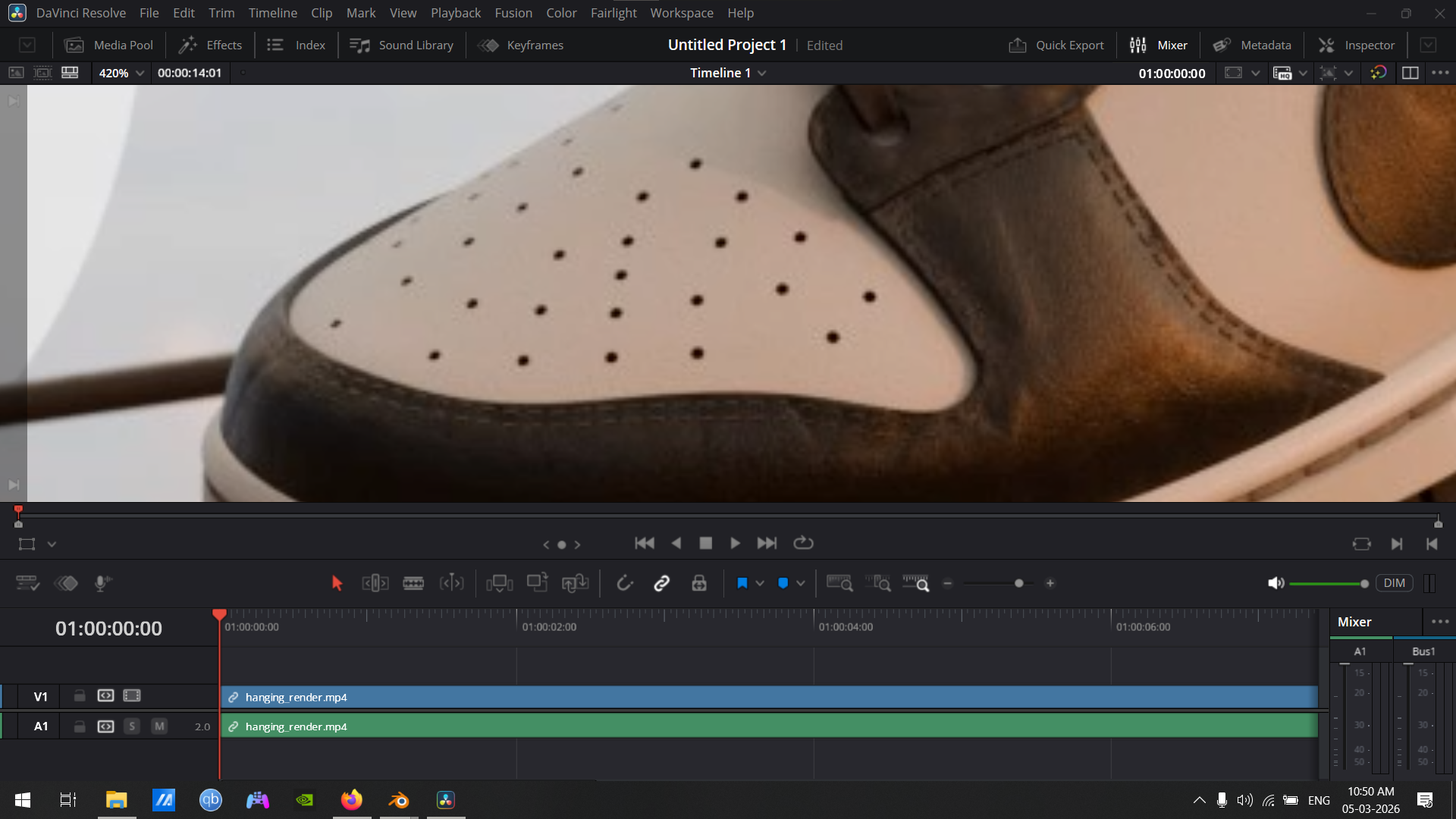Open the Color menu
This screenshot has width=1456, height=819.
(561, 13)
